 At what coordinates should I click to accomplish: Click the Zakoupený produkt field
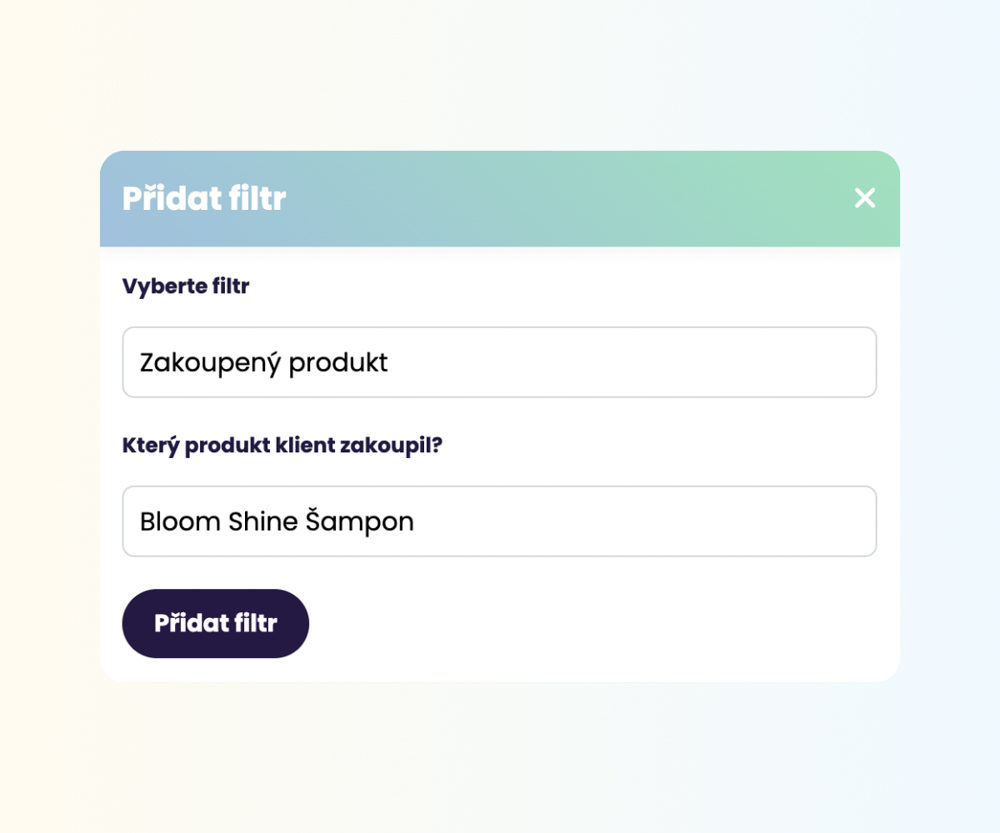click(499, 362)
